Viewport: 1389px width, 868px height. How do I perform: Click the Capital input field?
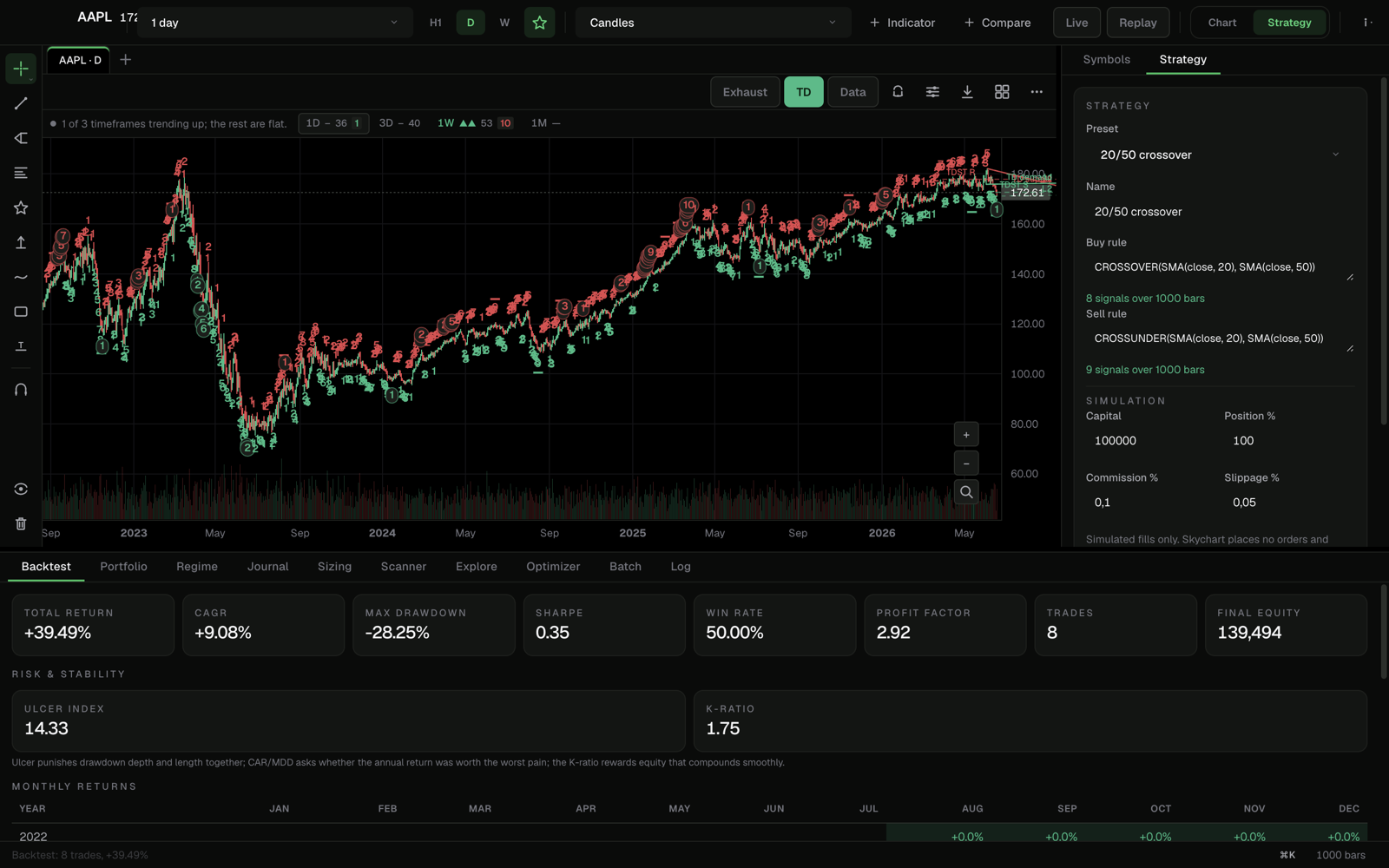coord(1150,441)
